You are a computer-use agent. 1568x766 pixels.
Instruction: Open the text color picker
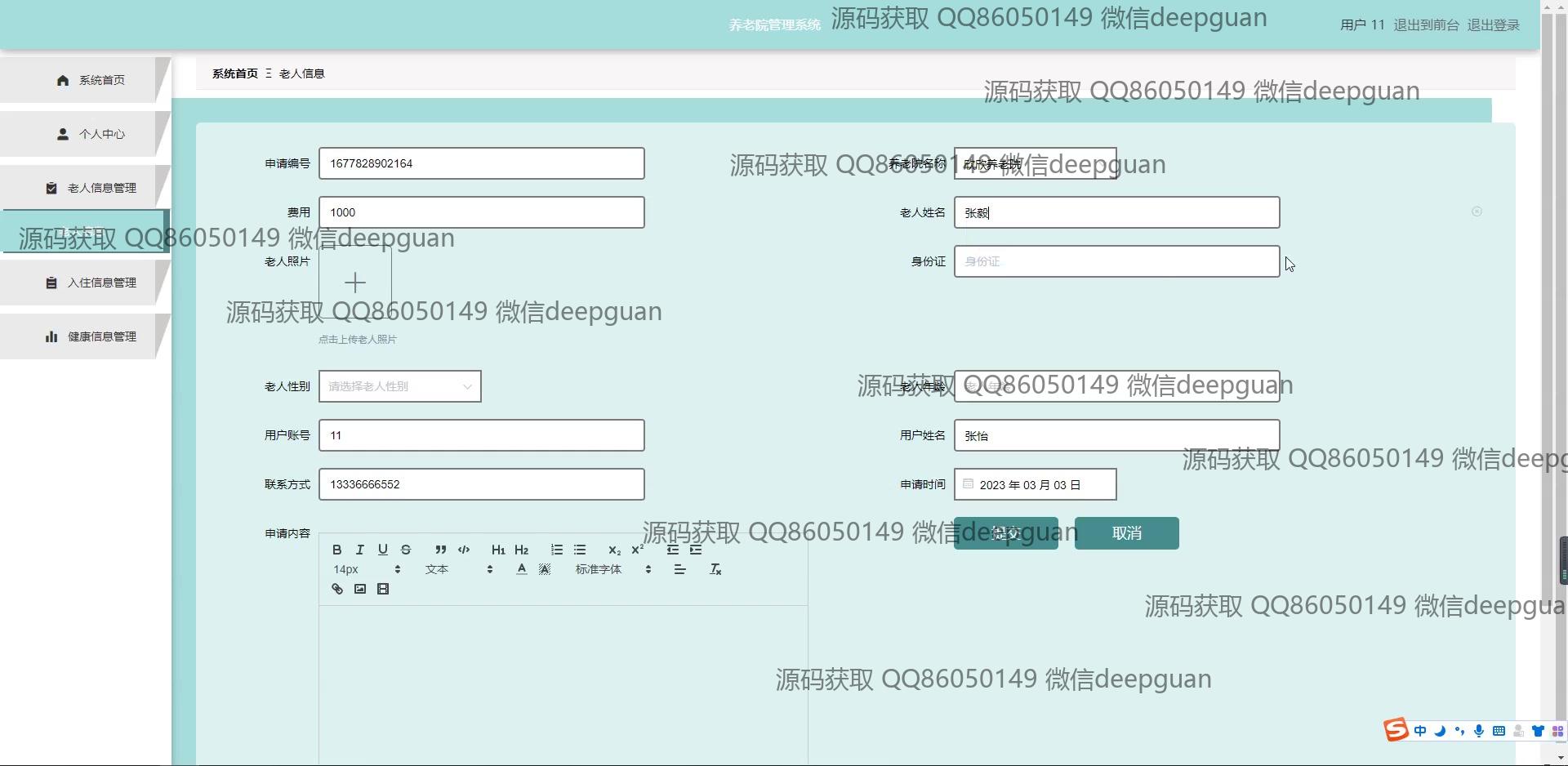click(521, 569)
